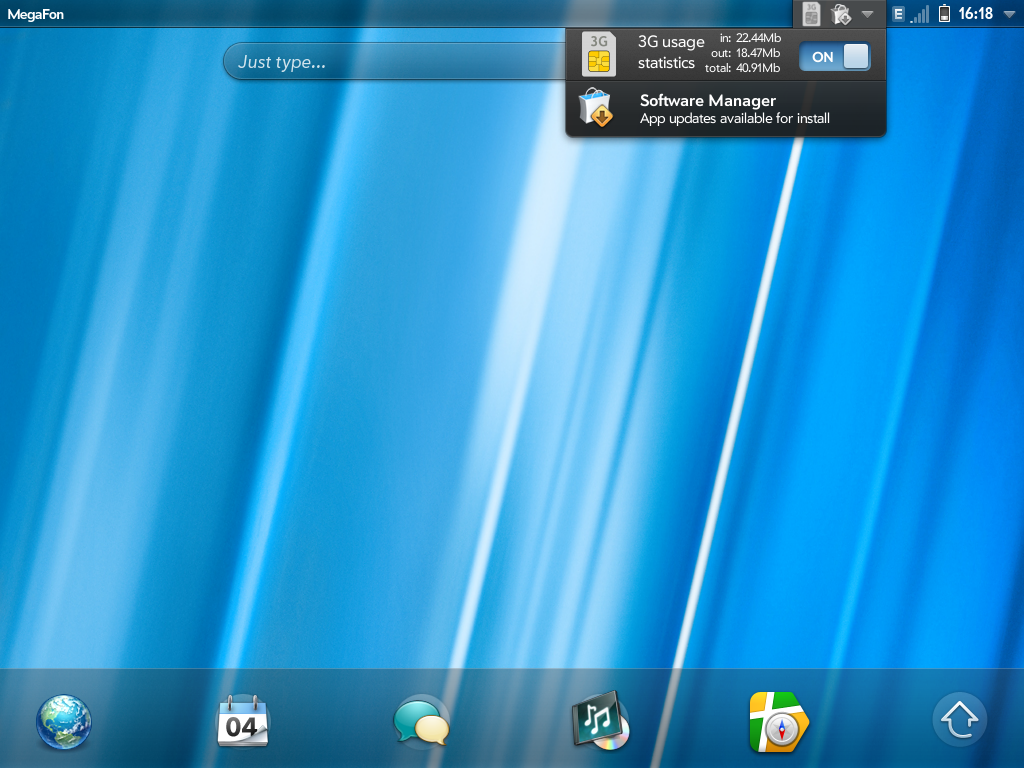Open the Maps navigation app
The height and width of the screenshot is (768, 1024).
778,721
